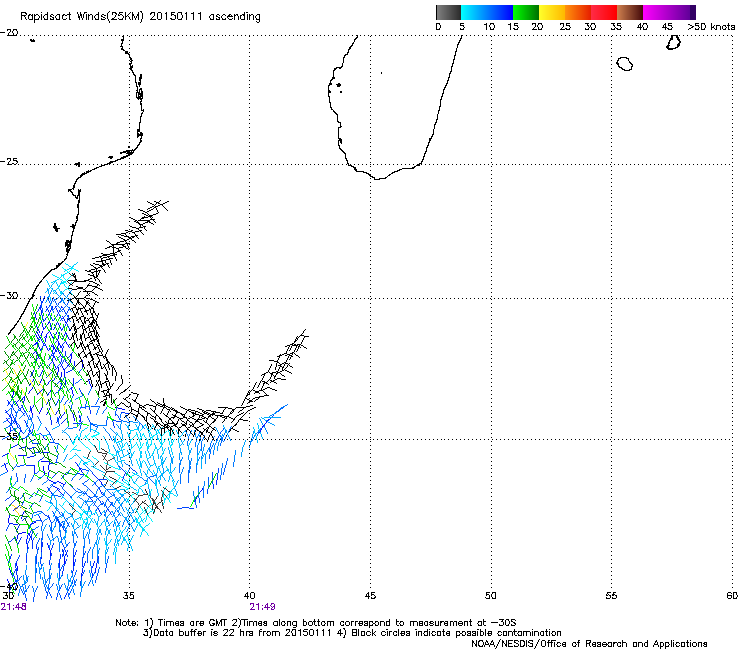Click the NOAA/NESDIS credit text

[589, 644]
